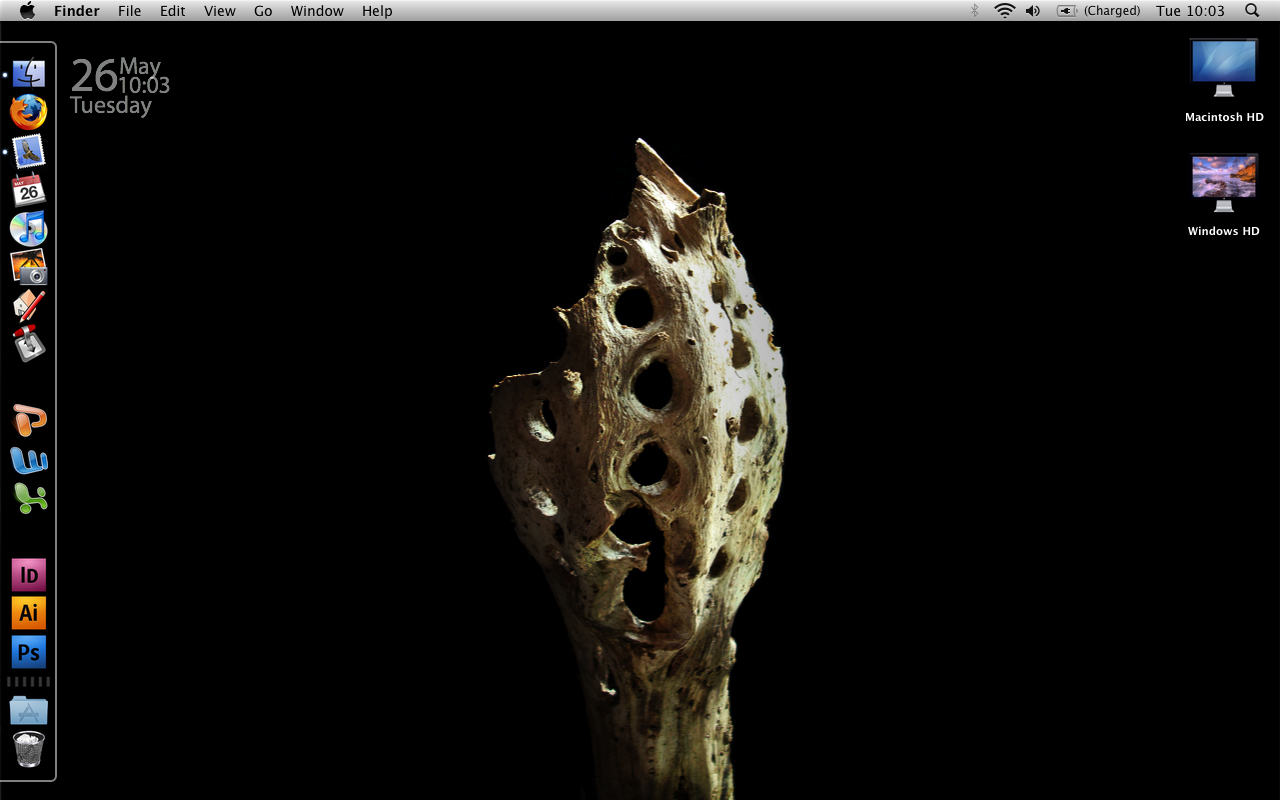The width and height of the screenshot is (1280, 800).
Task: Select the Windows HD desktop drive
Action: pos(1224,182)
